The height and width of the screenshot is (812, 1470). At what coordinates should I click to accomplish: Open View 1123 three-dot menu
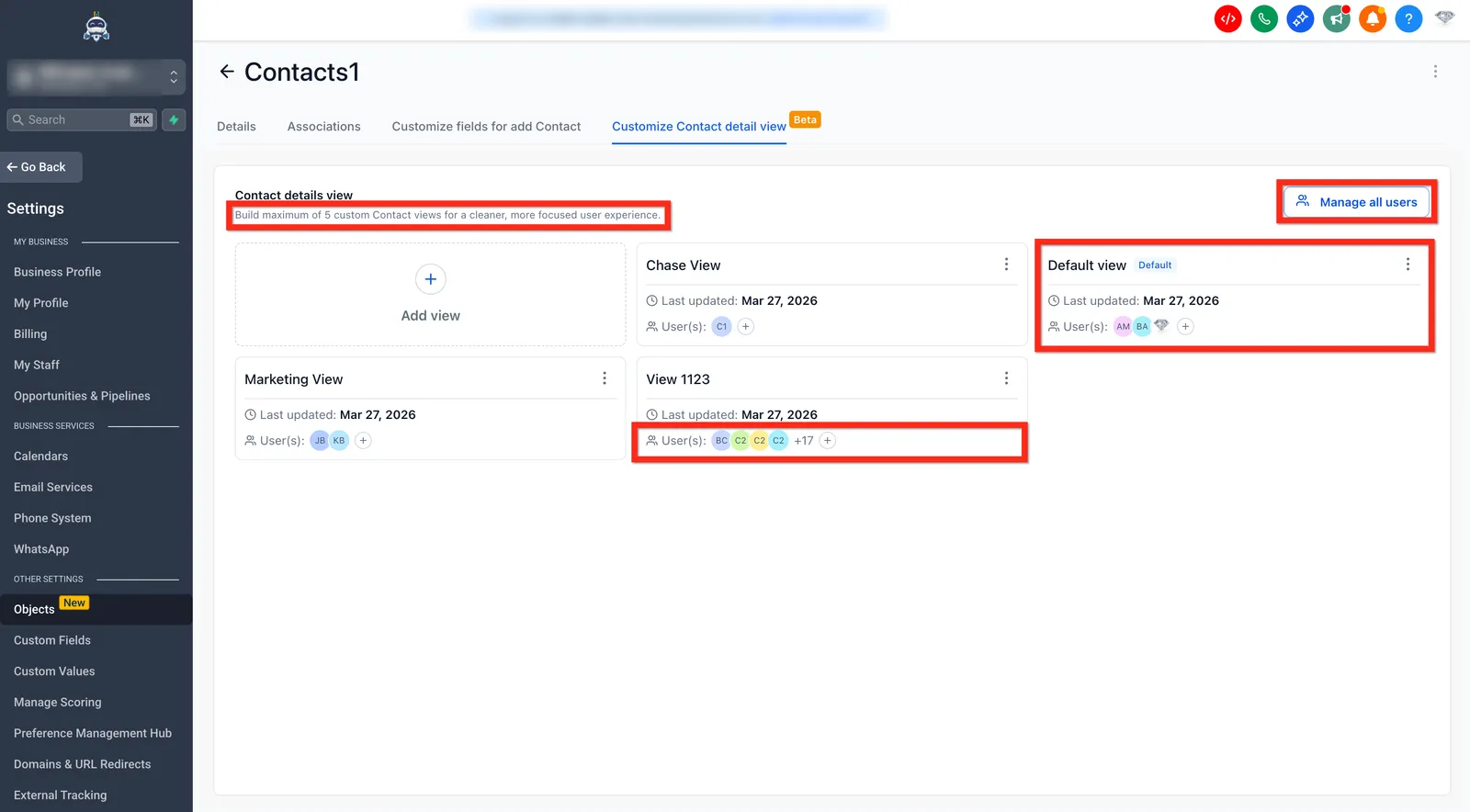coord(1006,378)
